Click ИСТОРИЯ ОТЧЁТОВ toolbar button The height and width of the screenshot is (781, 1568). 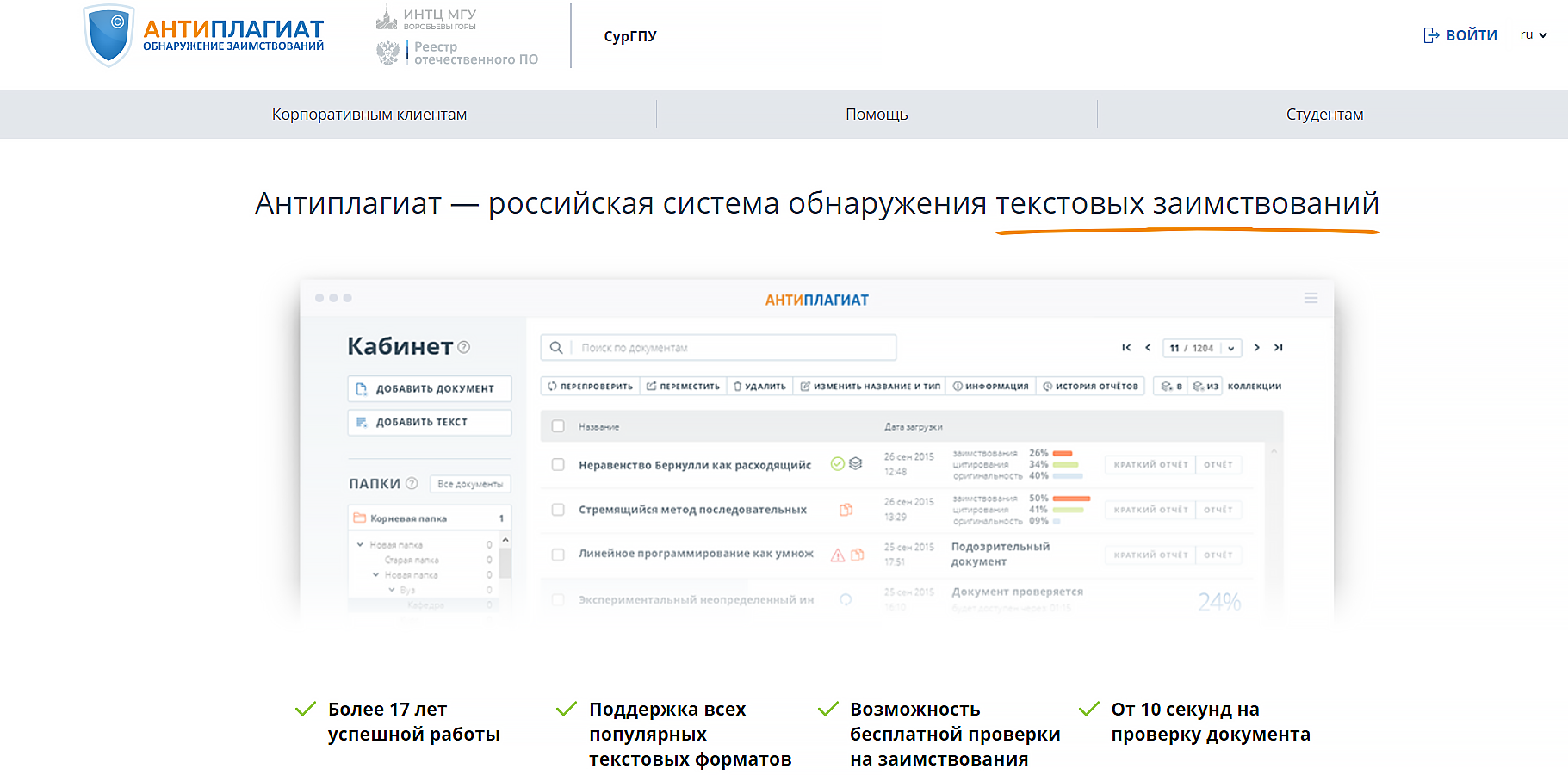[1090, 387]
